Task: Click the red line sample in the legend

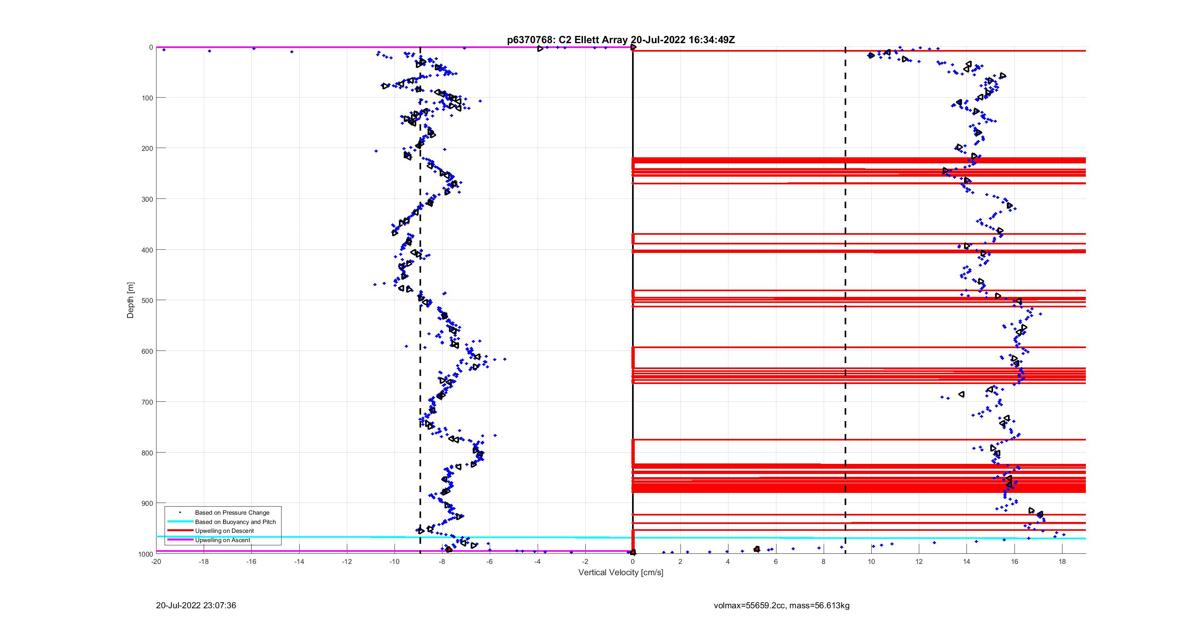Action: coord(180,531)
